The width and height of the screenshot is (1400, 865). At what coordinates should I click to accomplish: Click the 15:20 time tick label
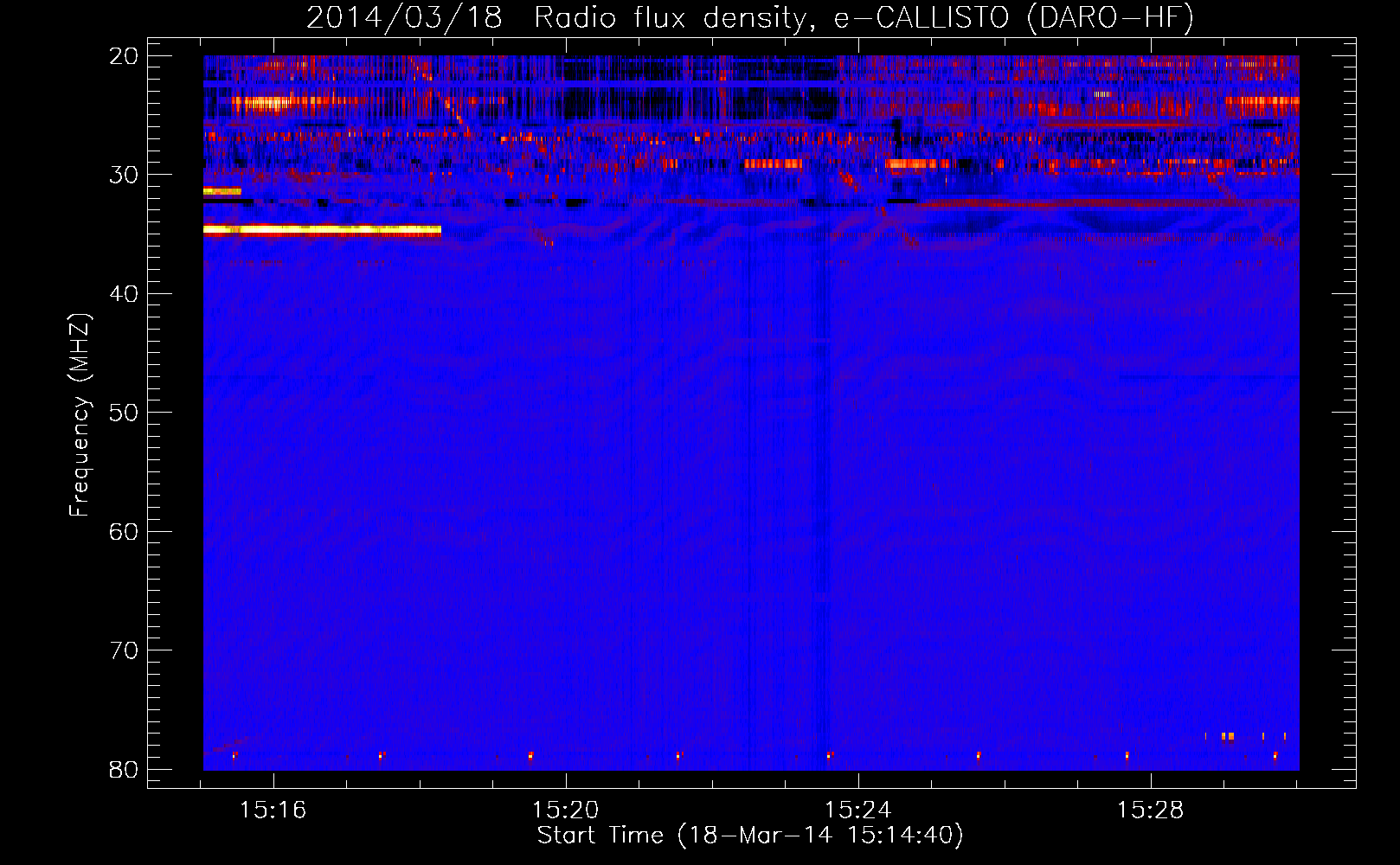tap(565, 811)
